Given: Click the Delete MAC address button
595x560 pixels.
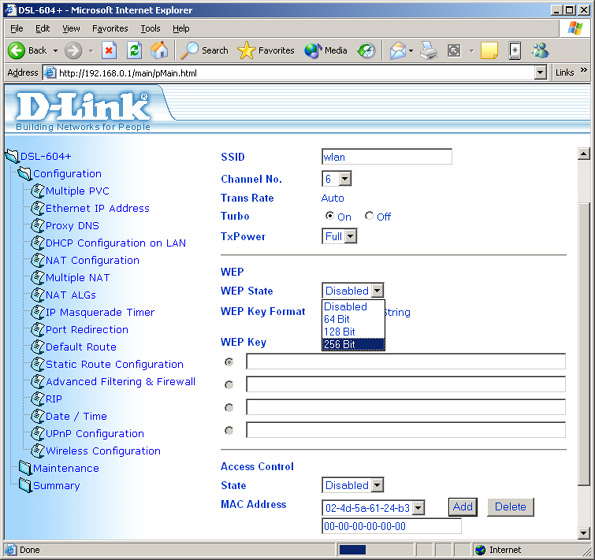Looking at the screenshot, I should pyautogui.click(x=510, y=507).
